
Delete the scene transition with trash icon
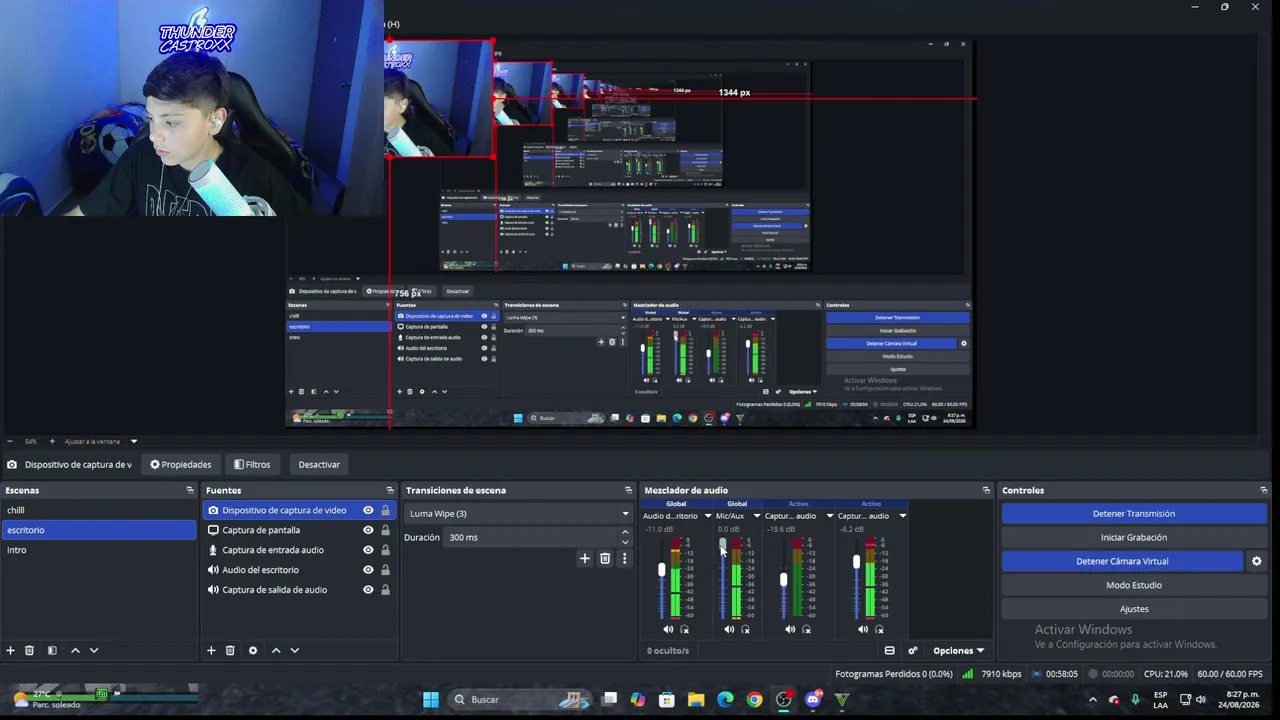[x=605, y=558]
